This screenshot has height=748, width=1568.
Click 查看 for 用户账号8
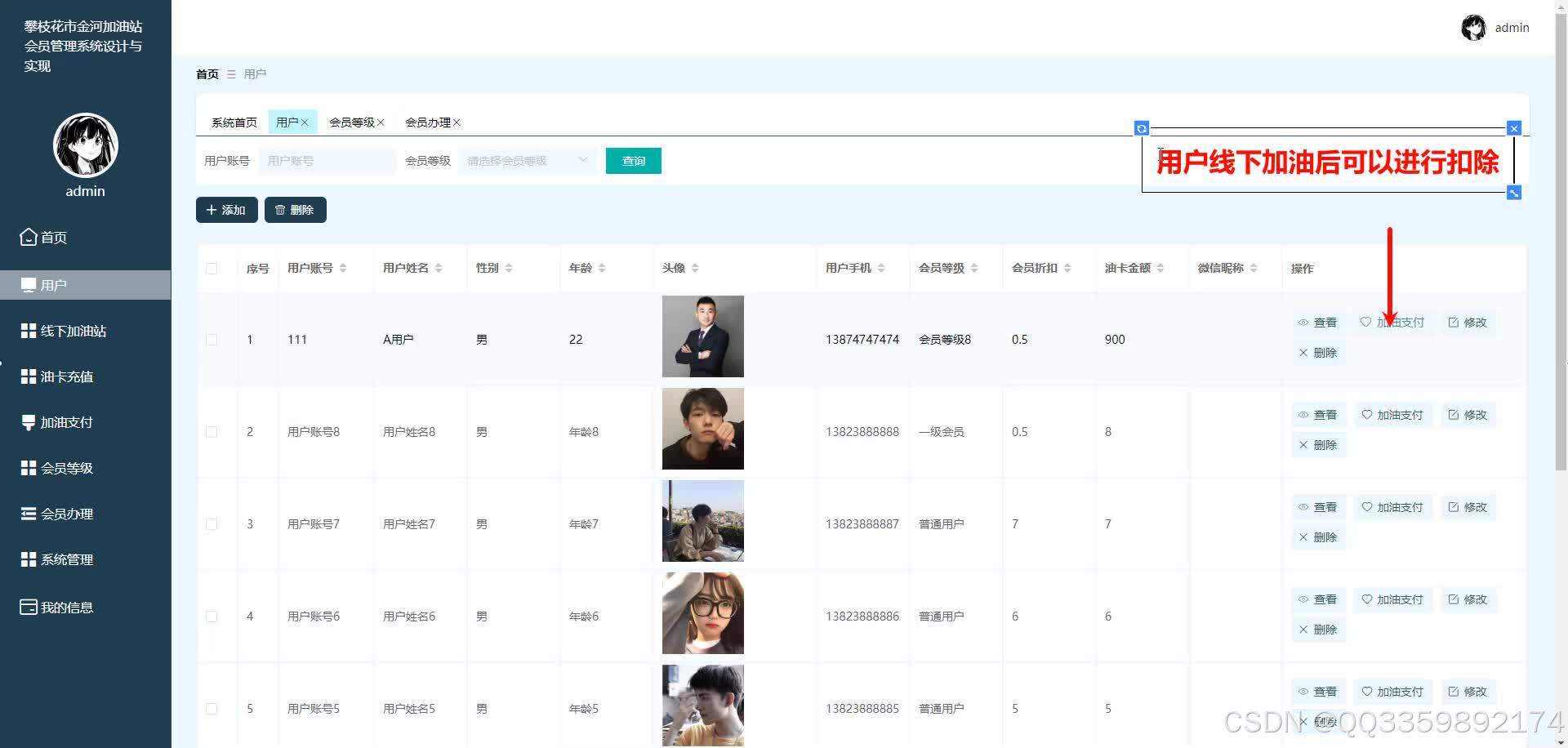[x=1317, y=415]
